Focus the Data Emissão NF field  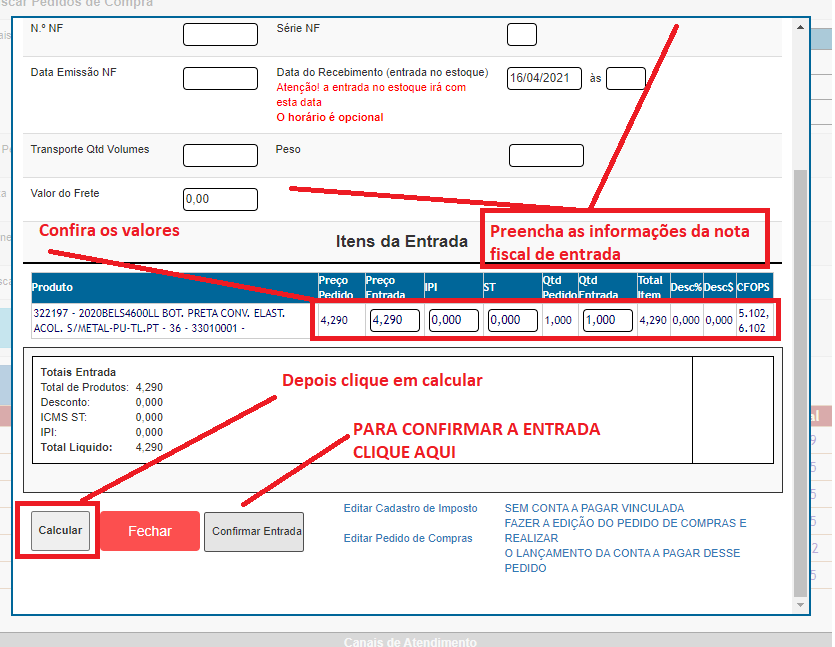220,78
